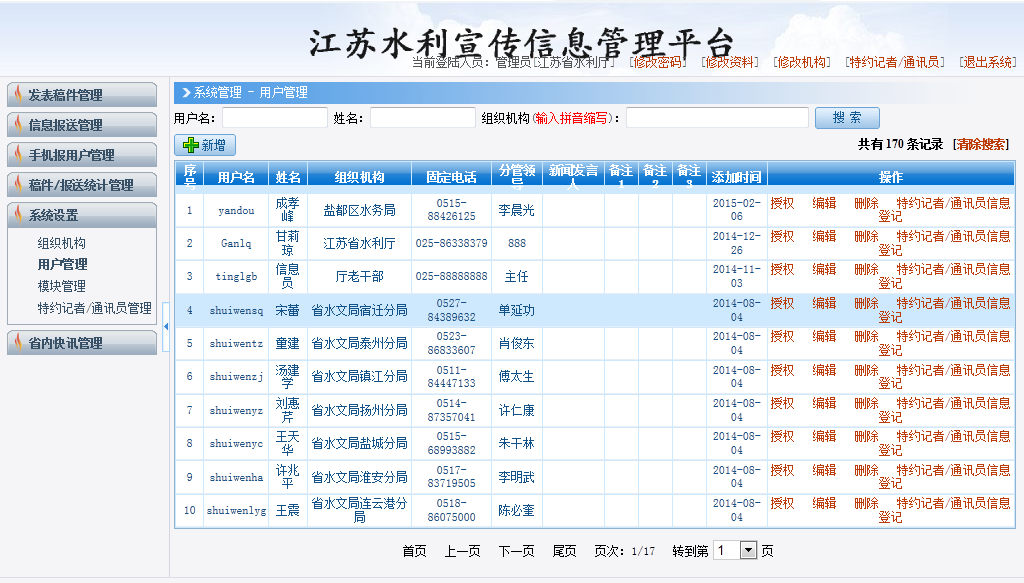Focus the 组织机构 search input field
The width and height of the screenshot is (1024, 583).
click(x=717, y=118)
